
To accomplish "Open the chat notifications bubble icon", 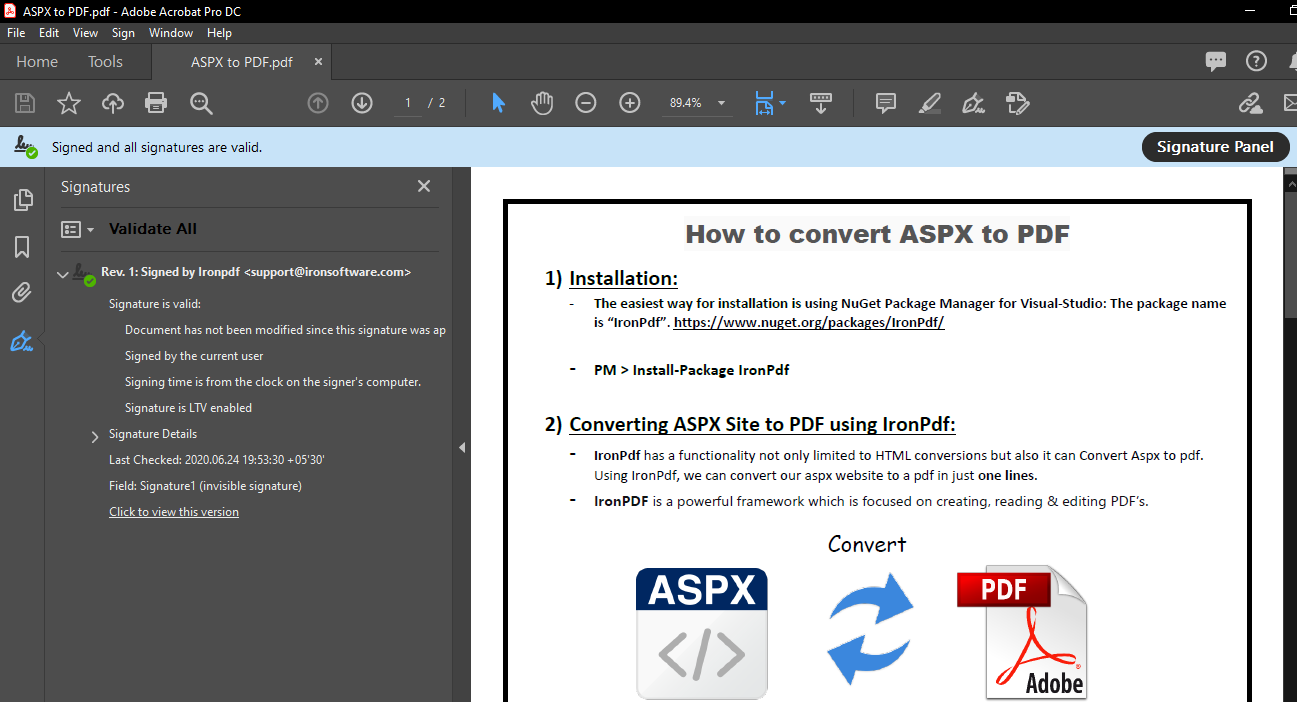I will coord(1216,61).
